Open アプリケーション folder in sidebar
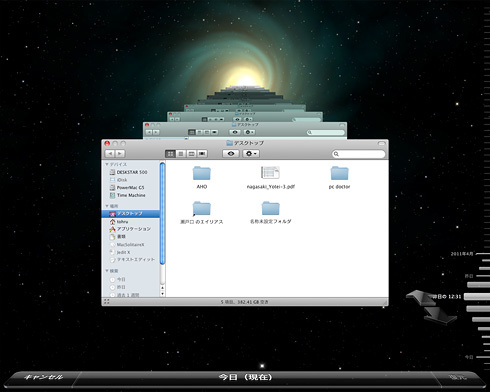Image resolution: width=490 pixels, height=392 pixels. tap(130, 229)
